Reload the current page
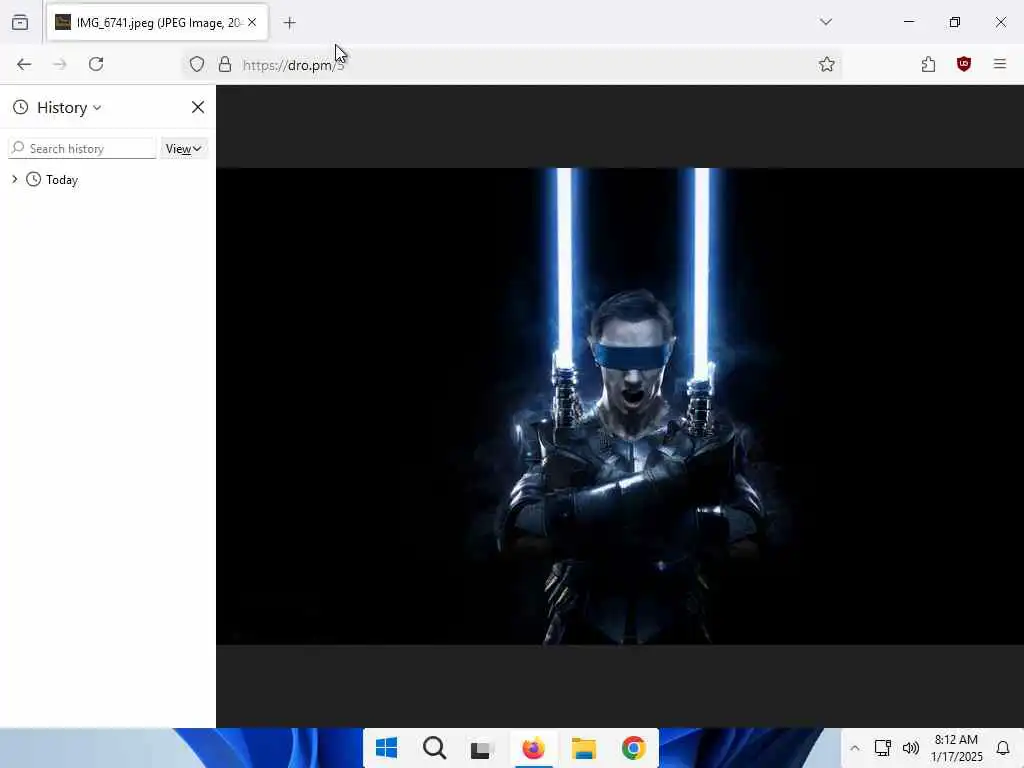Image resolution: width=1024 pixels, height=768 pixels. (x=96, y=64)
